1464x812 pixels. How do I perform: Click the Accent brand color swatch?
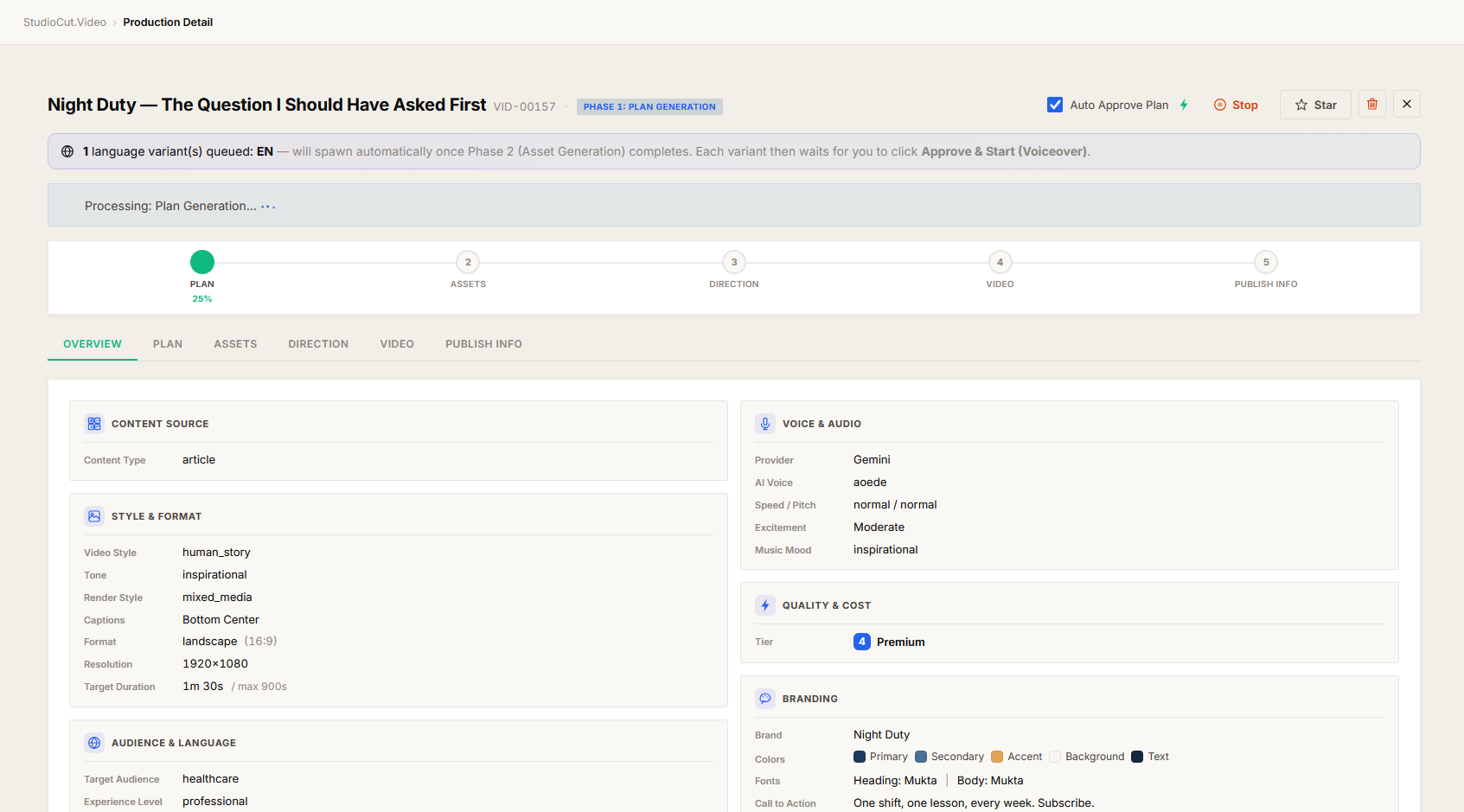click(997, 757)
